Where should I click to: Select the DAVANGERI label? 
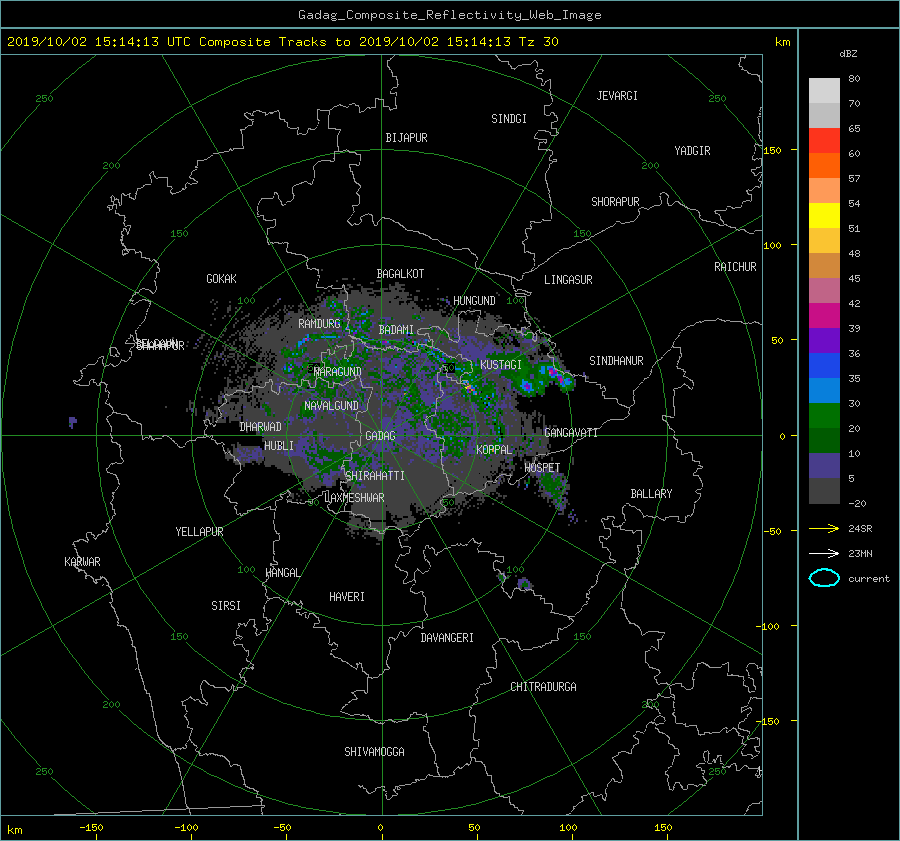[x=447, y=638]
